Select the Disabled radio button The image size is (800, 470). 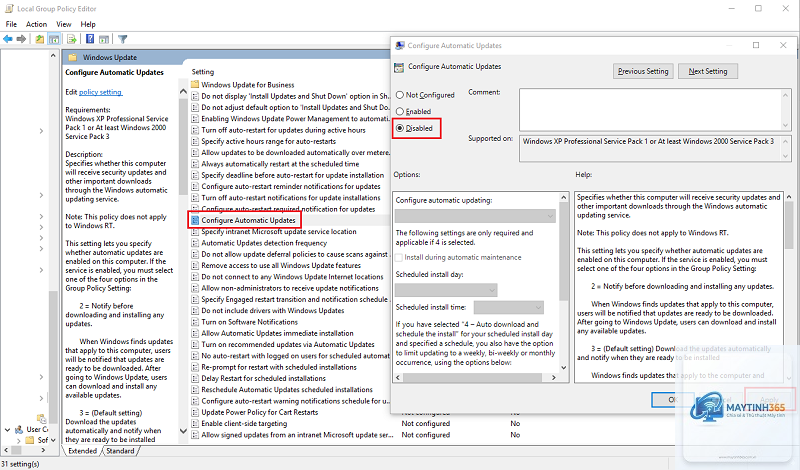click(400, 128)
